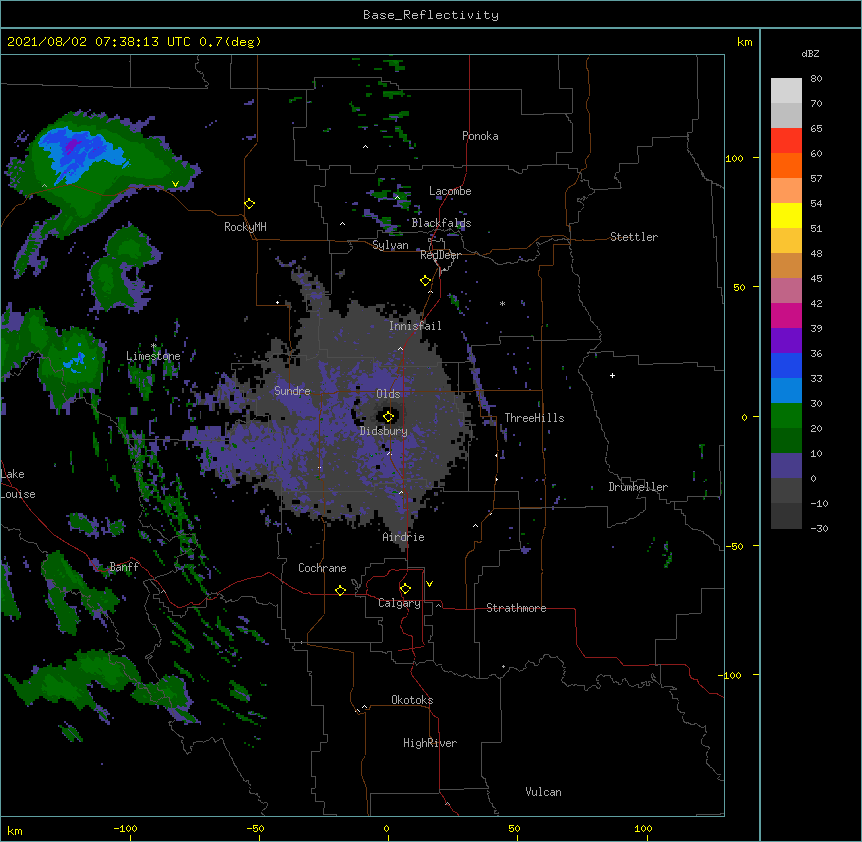Click the Drumheller label
Screen dimensions: 862x842
click(x=638, y=487)
